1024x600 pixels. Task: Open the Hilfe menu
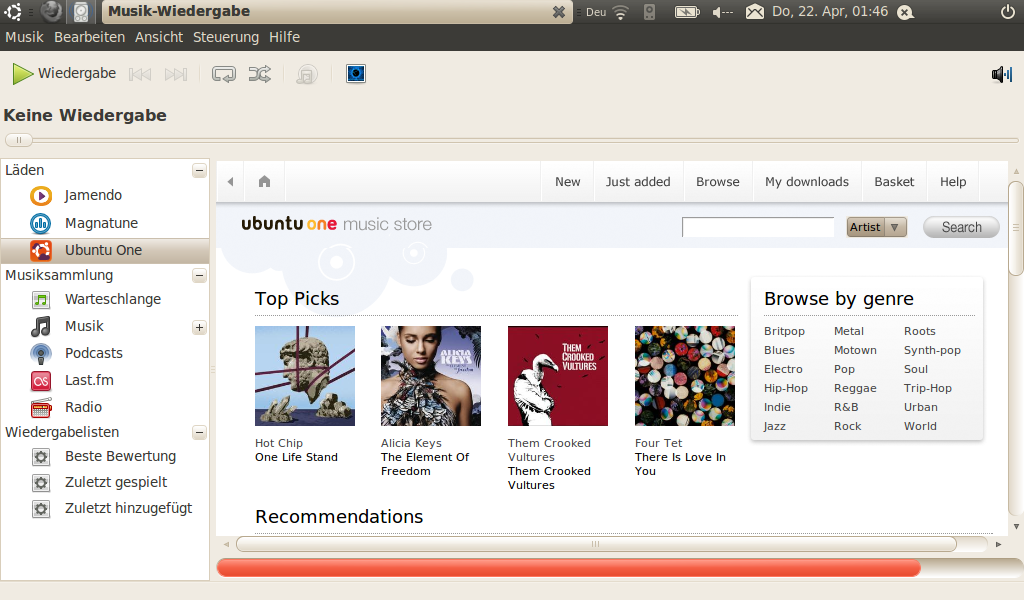[x=284, y=37]
